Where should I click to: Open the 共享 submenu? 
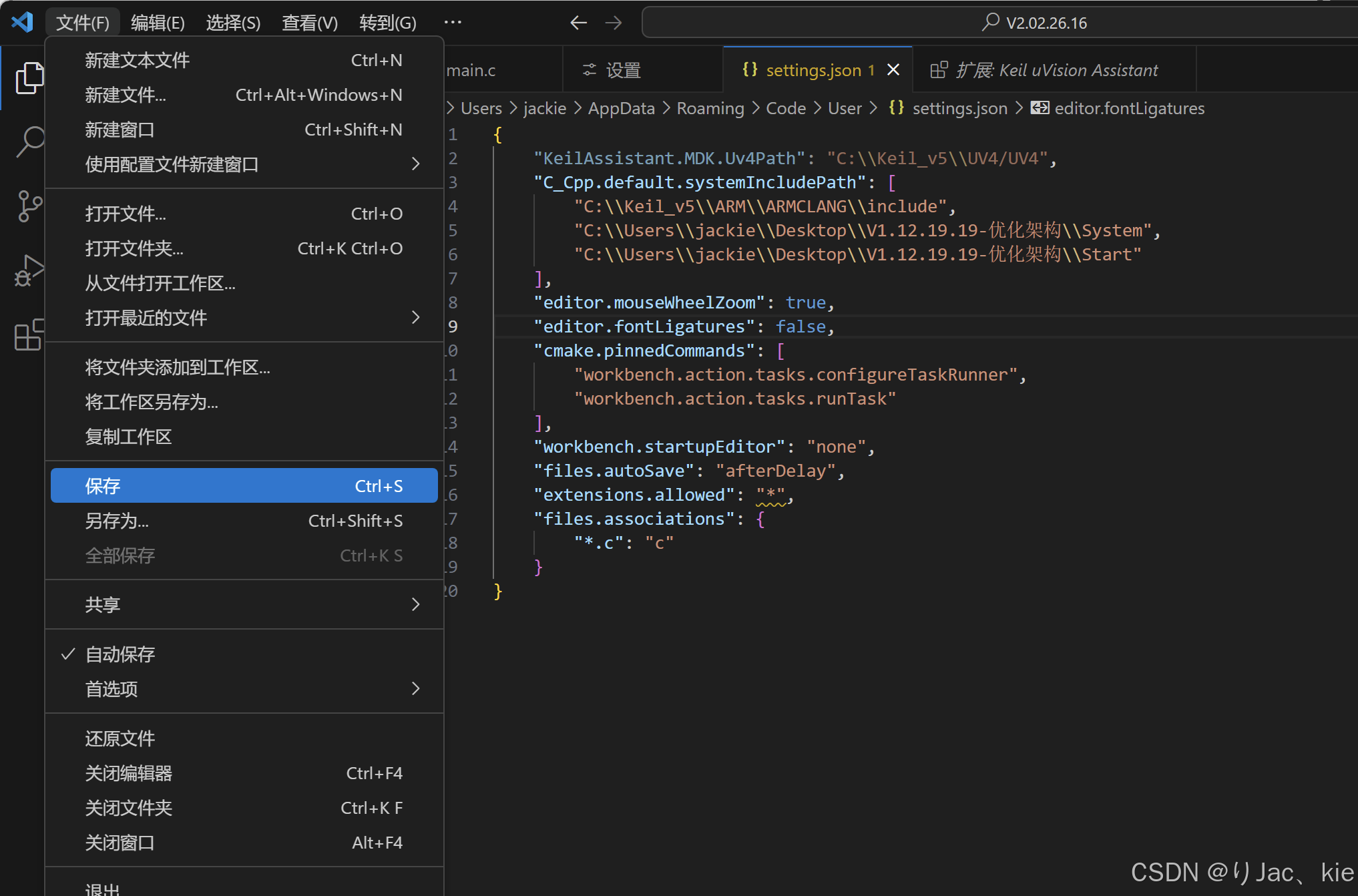[103, 604]
